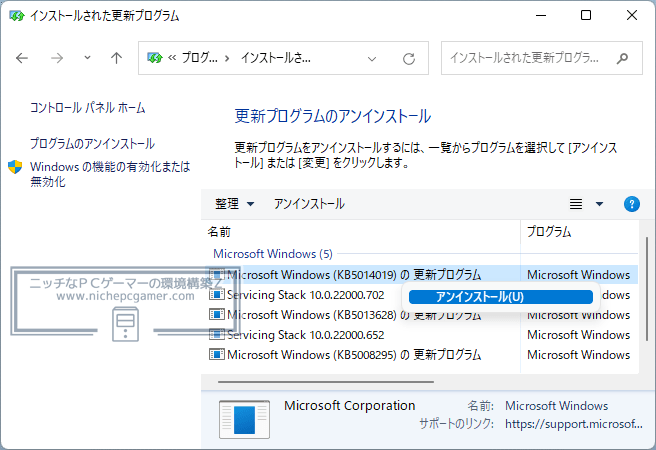Select the KB5008295 update row
Image resolution: width=656 pixels, height=450 pixels.
click(423, 355)
